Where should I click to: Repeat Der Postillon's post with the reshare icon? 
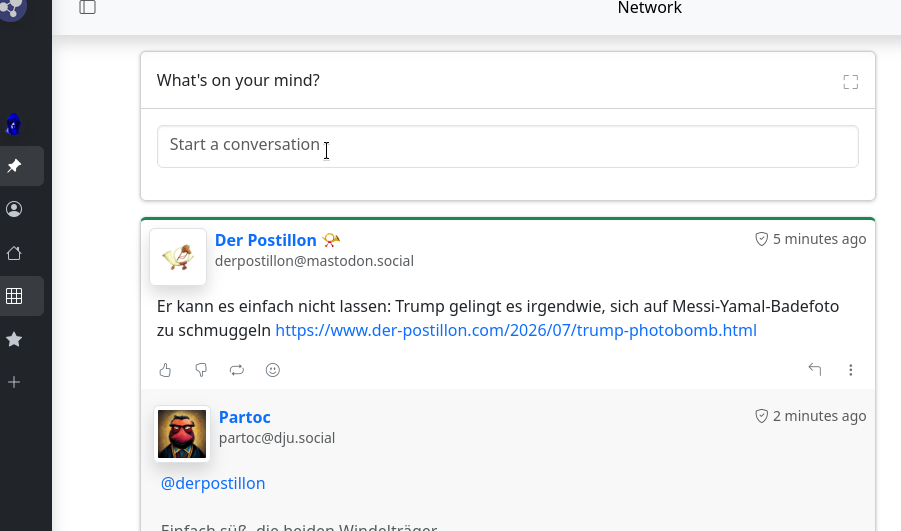237,370
